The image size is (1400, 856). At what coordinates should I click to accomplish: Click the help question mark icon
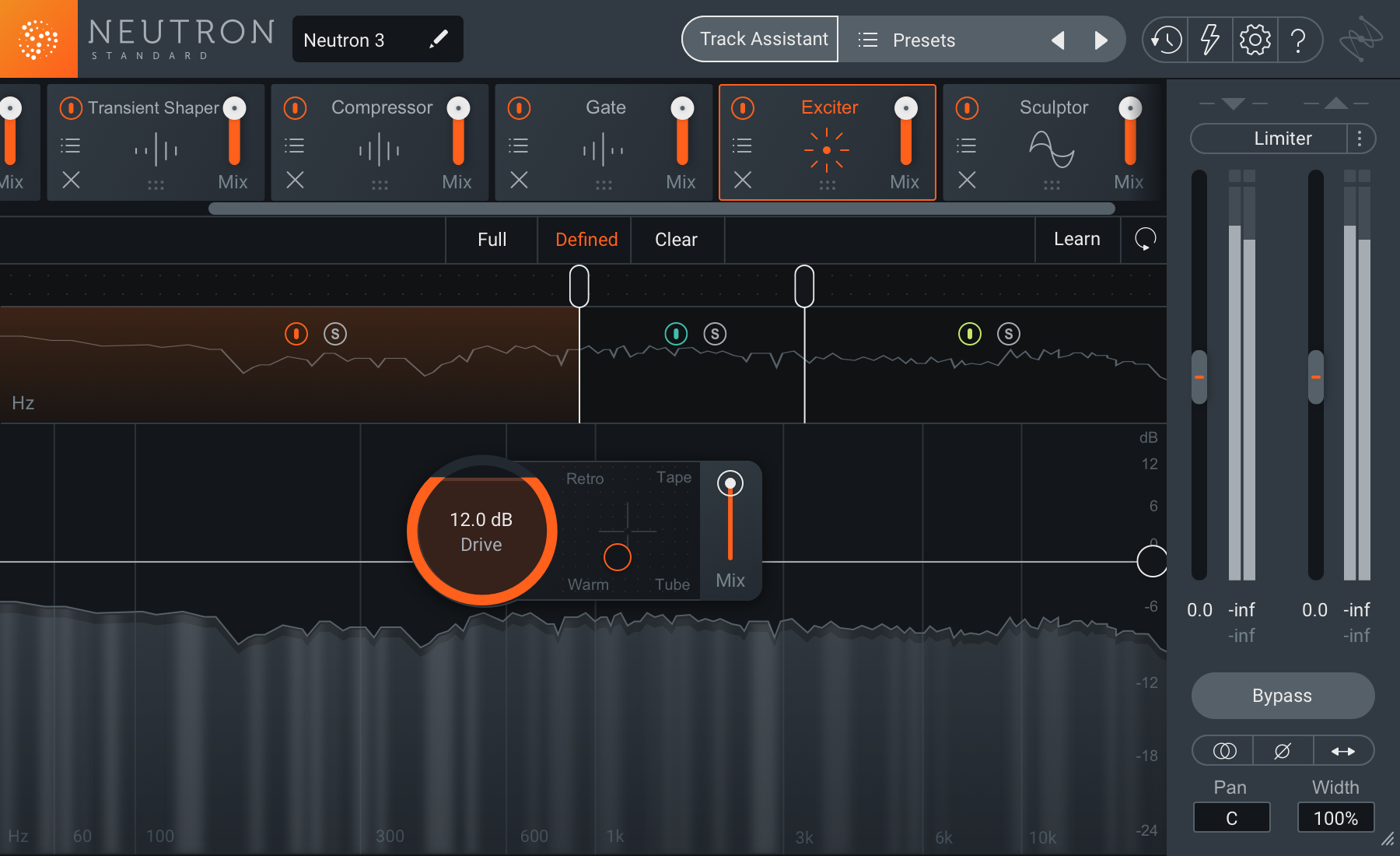pyautogui.click(x=1298, y=40)
